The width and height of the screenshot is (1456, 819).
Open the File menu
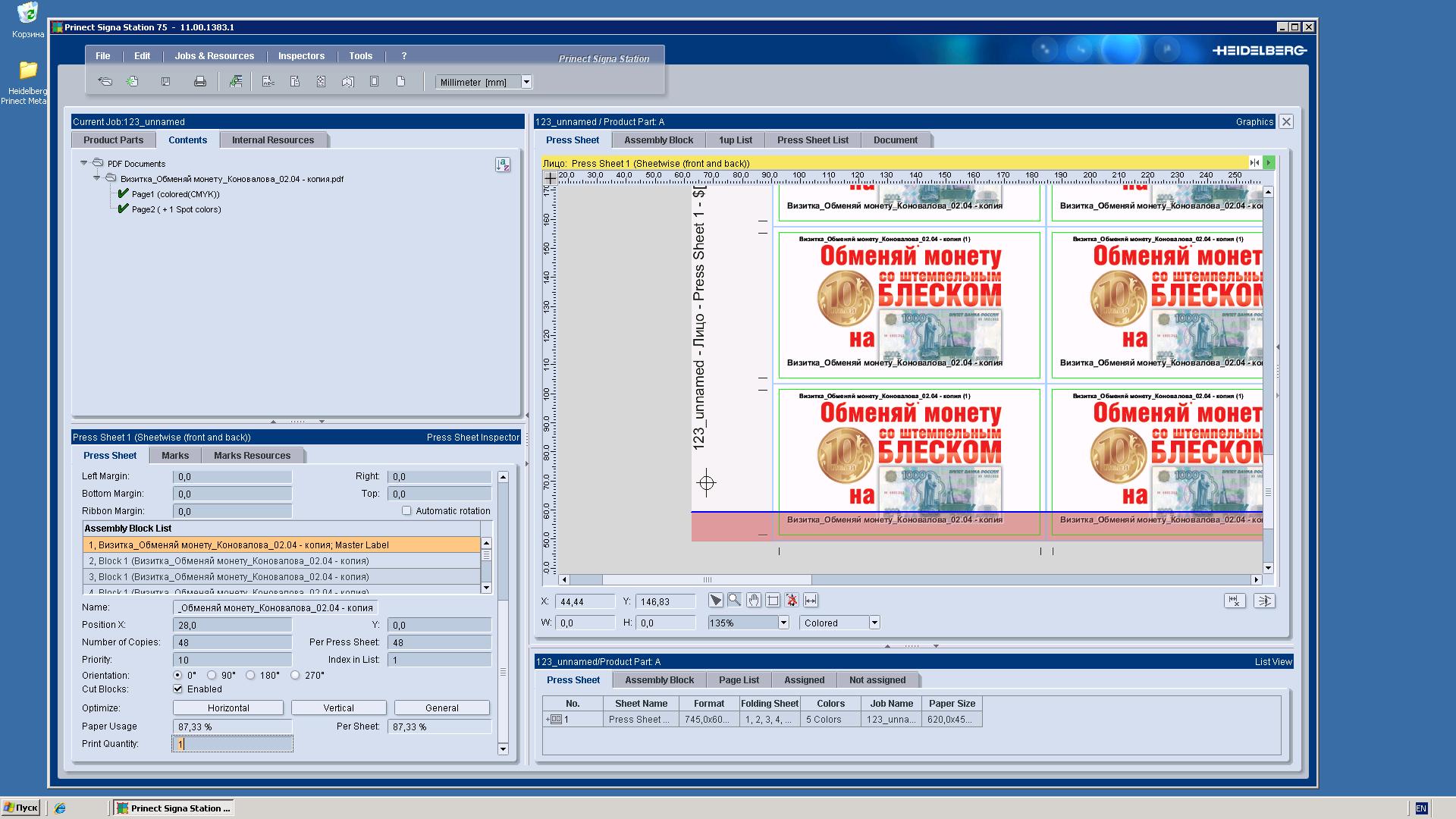103,56
